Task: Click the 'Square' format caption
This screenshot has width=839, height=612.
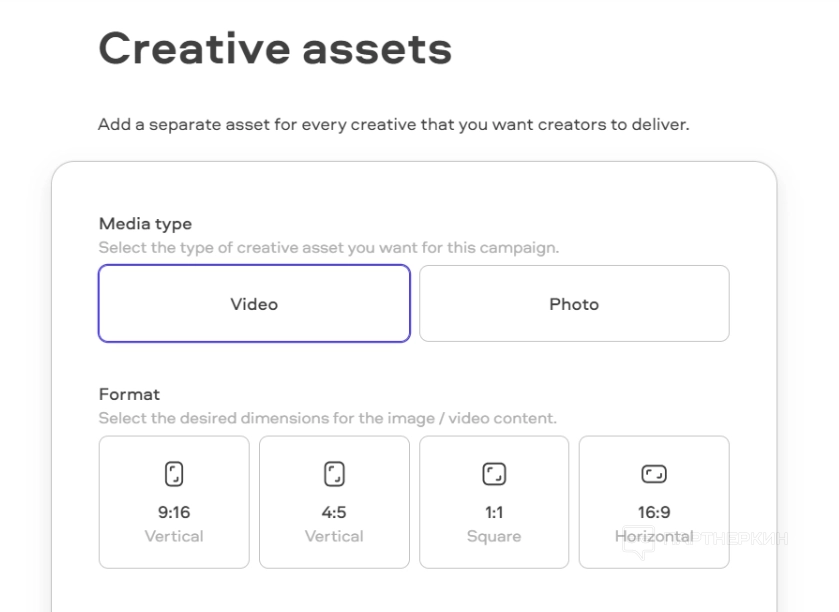Action: tap(494, 536)
